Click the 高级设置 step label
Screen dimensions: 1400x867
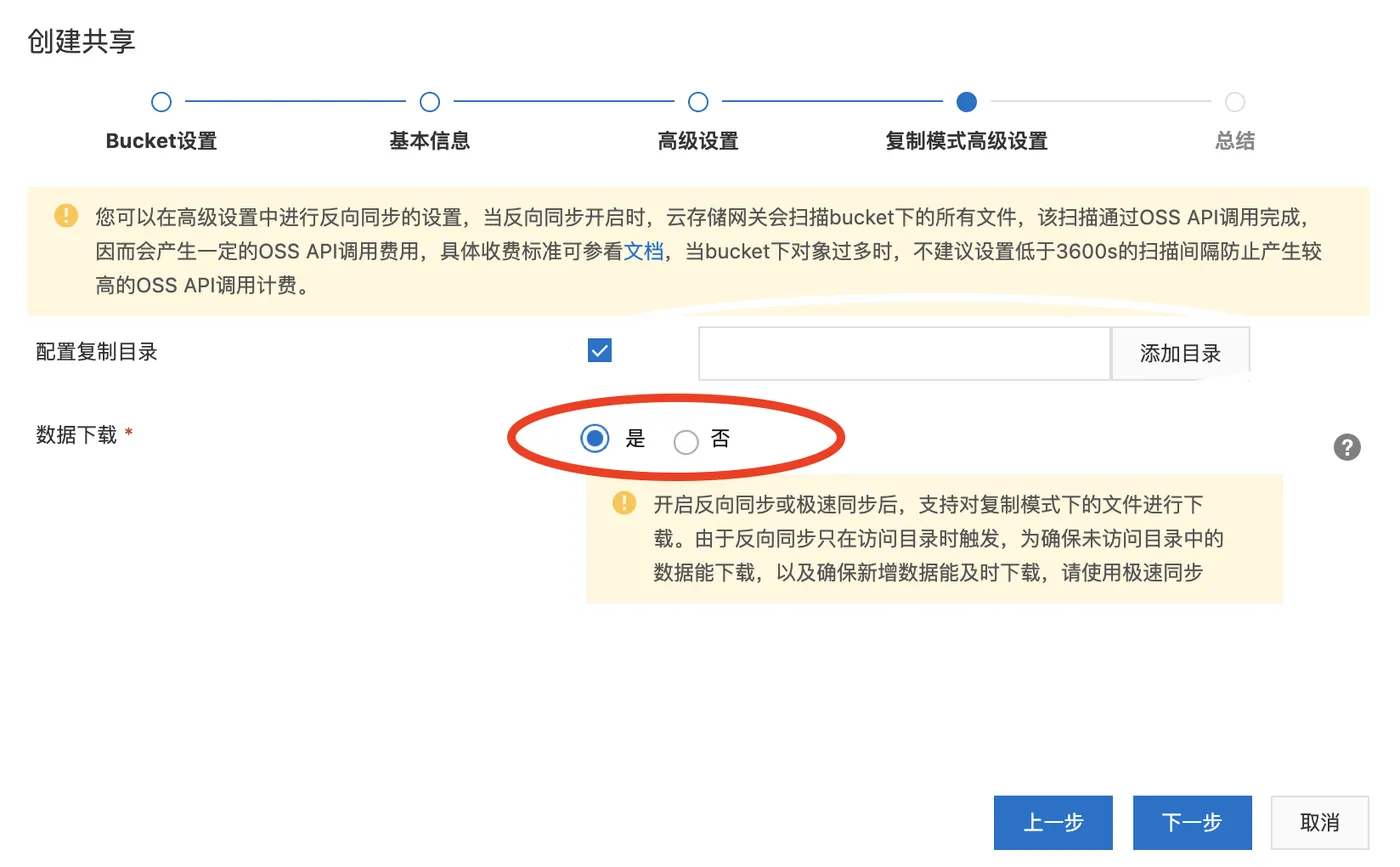(x=698, y=141)
